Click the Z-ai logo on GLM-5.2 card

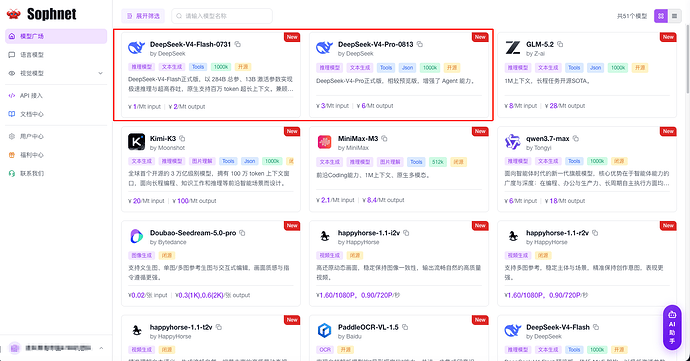513,48
